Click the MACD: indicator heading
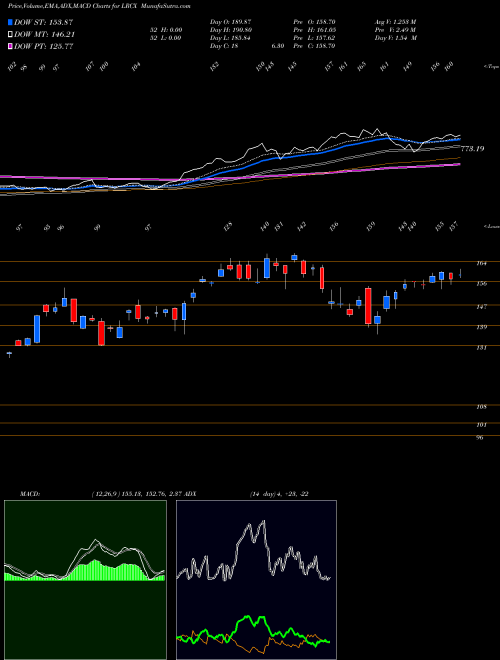The height and width of the screenshot is (660, 500). tap(30, 494)
